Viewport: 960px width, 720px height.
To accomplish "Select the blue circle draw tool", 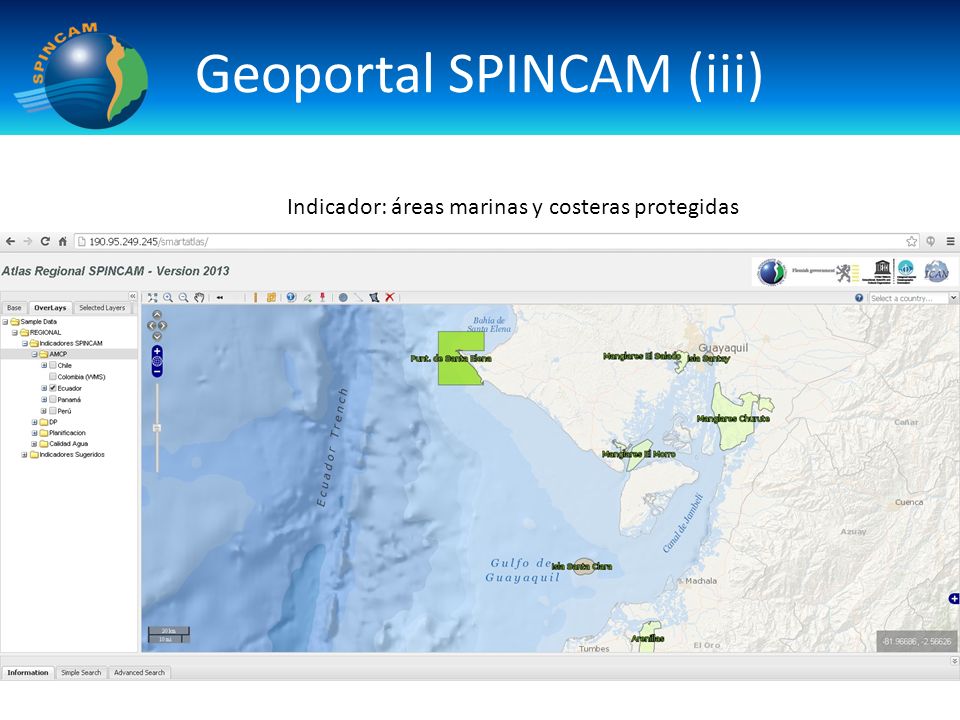I will point(343,298).
